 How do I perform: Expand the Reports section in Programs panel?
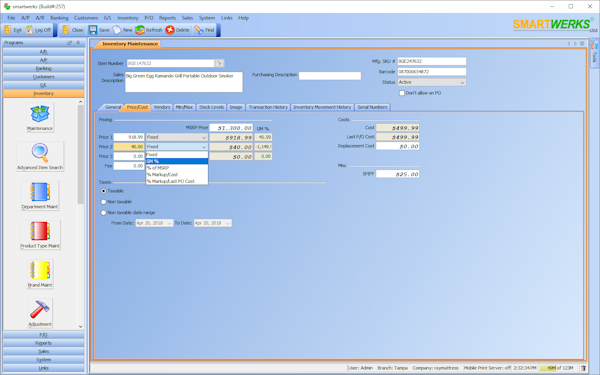44,343
